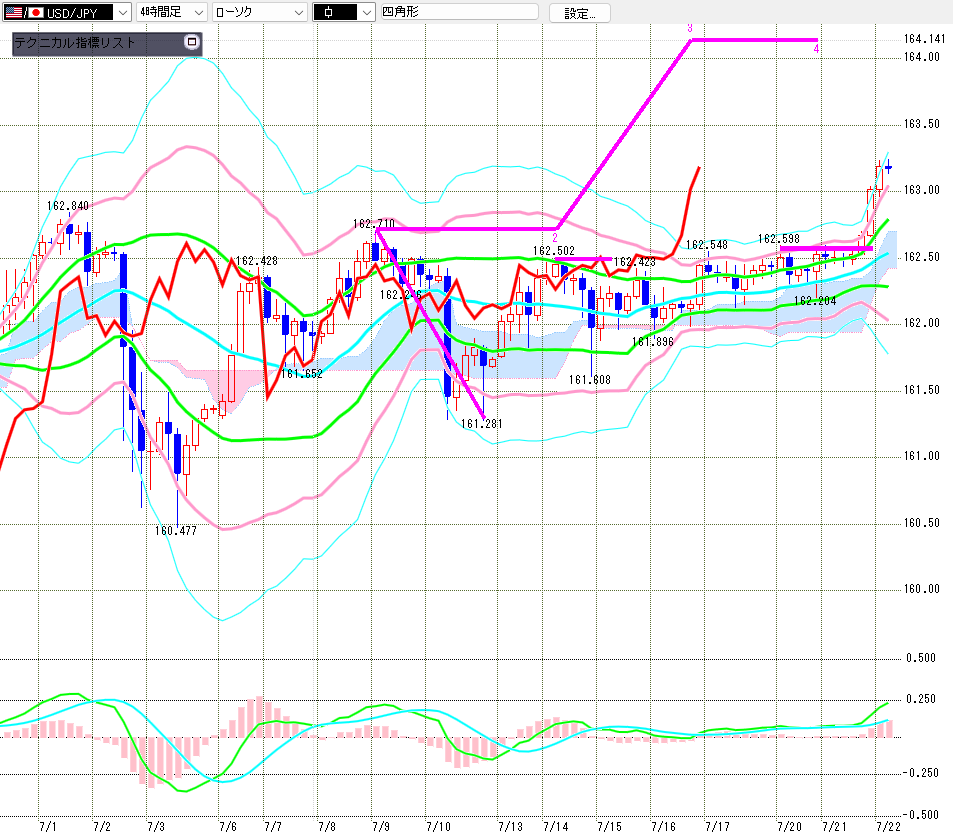
Task: Click the 162.598 high price label
Action: coord(779,239)
